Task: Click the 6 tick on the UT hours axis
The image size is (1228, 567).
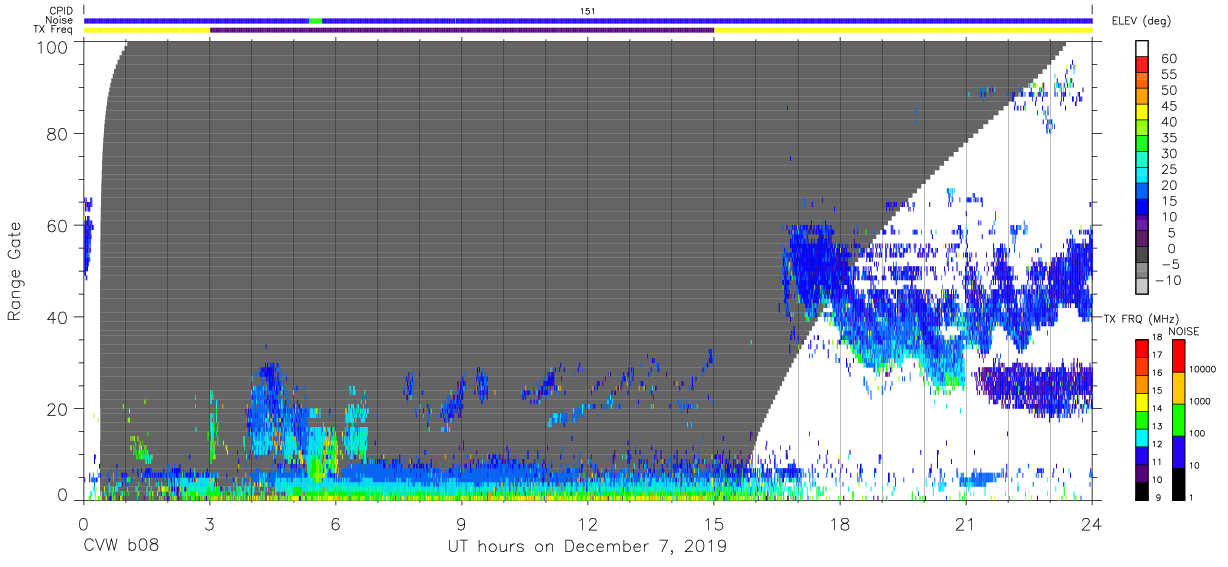Action: [336, 523]
